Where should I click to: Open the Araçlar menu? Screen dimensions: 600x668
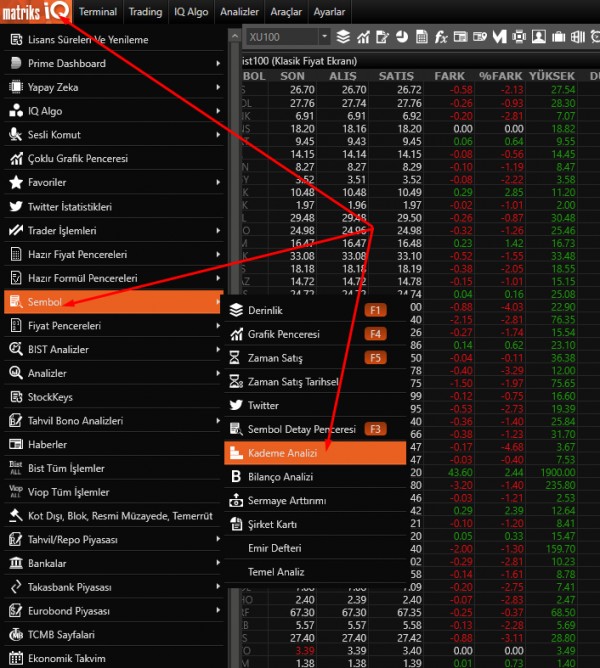[x=286, y=12]
